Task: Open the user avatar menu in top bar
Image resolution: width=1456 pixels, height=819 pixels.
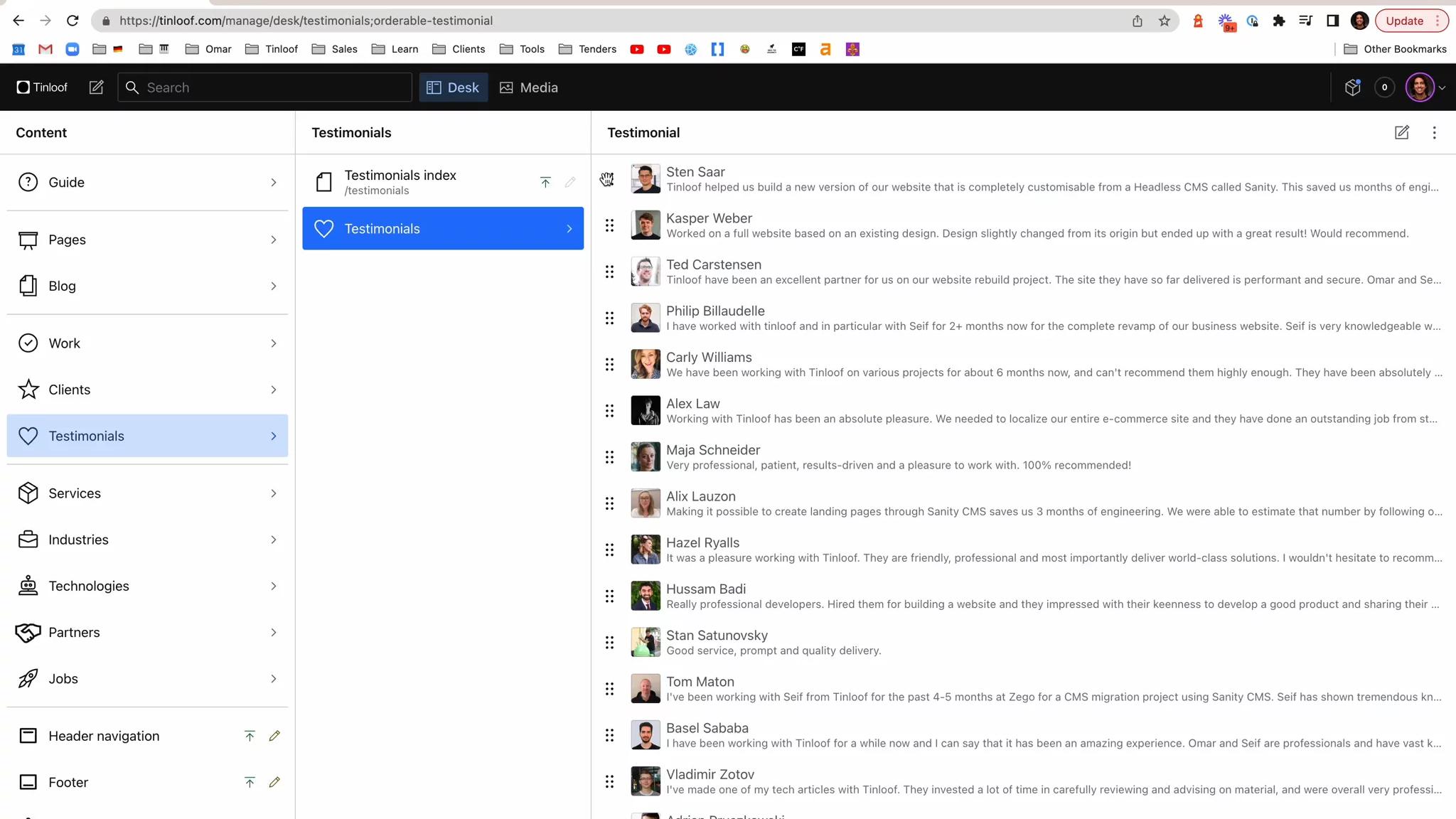Action: tap(1425, 87)
